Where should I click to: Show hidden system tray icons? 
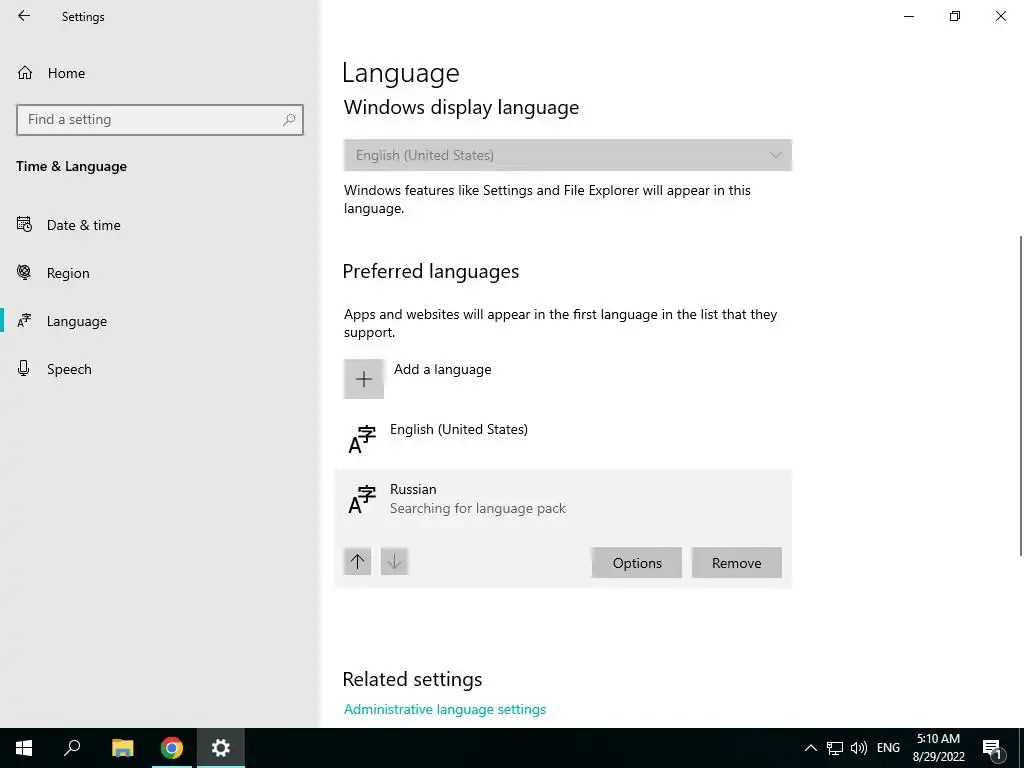click(810, 748)
